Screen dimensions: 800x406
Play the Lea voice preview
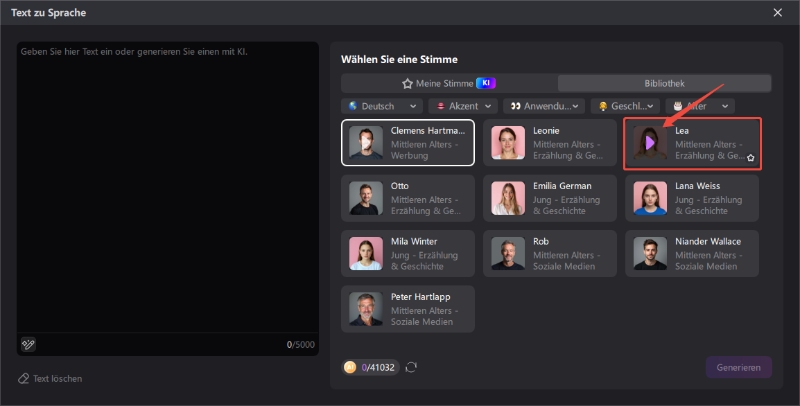pos(648,144)
